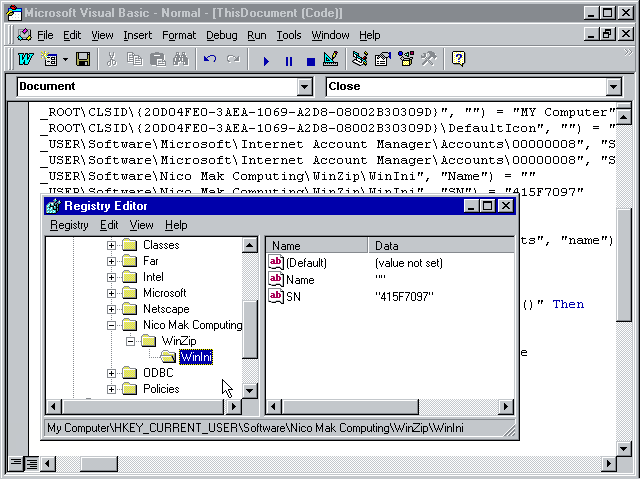Click the Insert UserForm toolbar icon
This screenshot has height=480, width=640.
pyautogui.click(x=50, y=60)
